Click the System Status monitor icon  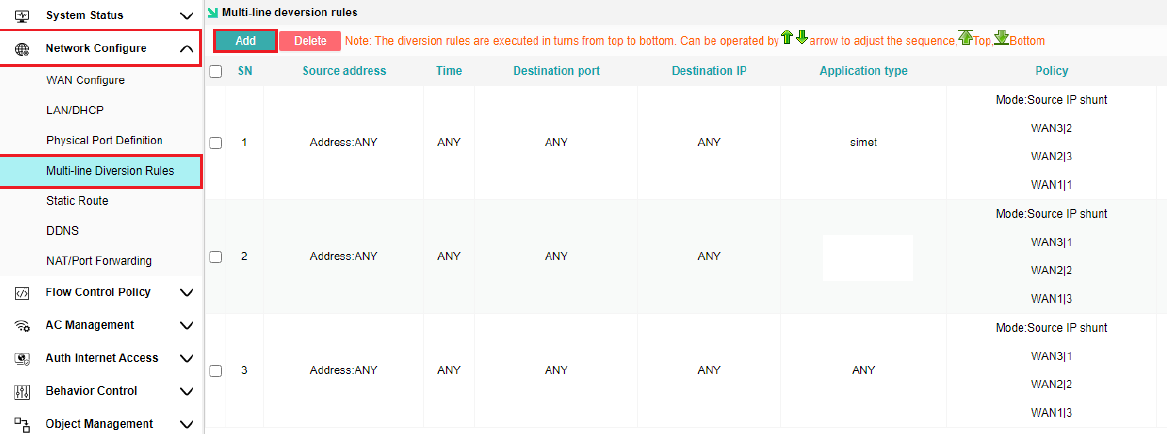pos(23,15)
